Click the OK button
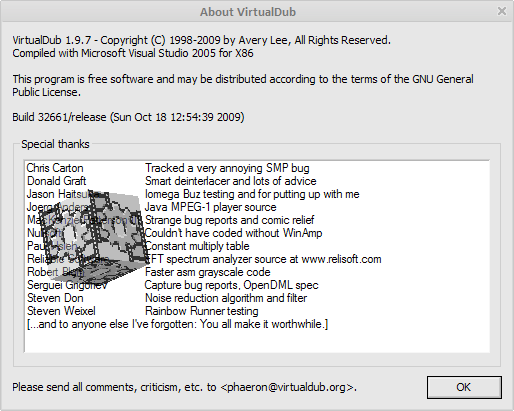This screenshot has height=411, width=514. point(464,387)
